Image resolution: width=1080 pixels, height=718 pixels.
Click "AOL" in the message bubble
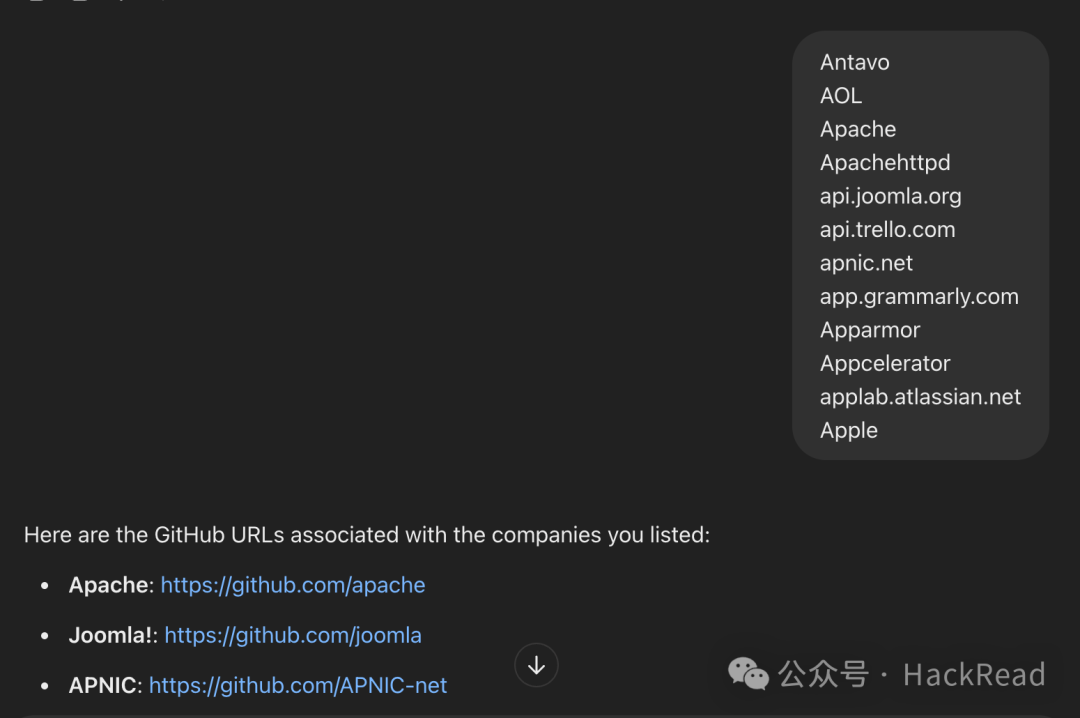[x=840, y=96]
